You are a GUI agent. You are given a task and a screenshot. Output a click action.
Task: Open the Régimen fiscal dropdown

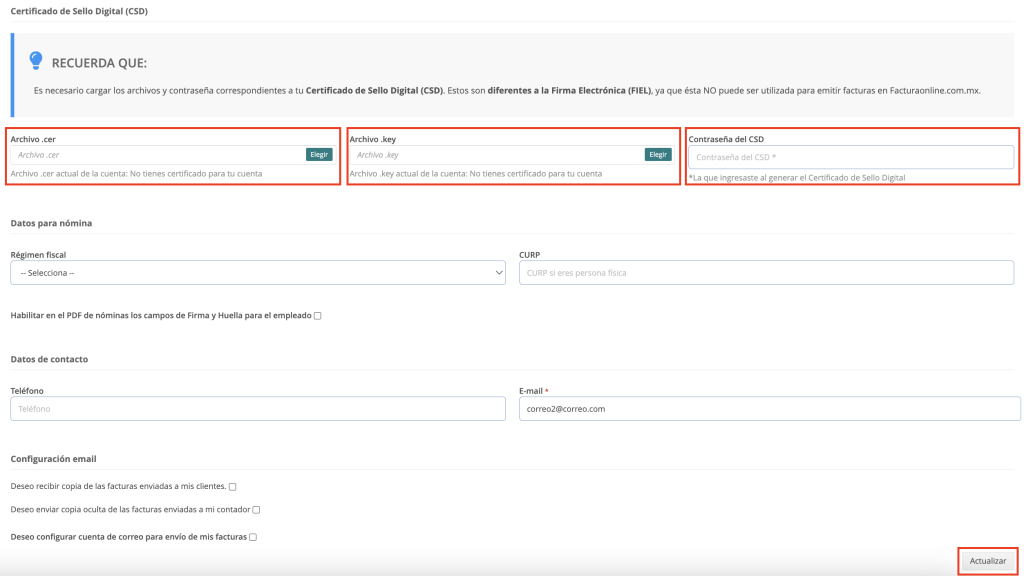(x=258, y=273)
